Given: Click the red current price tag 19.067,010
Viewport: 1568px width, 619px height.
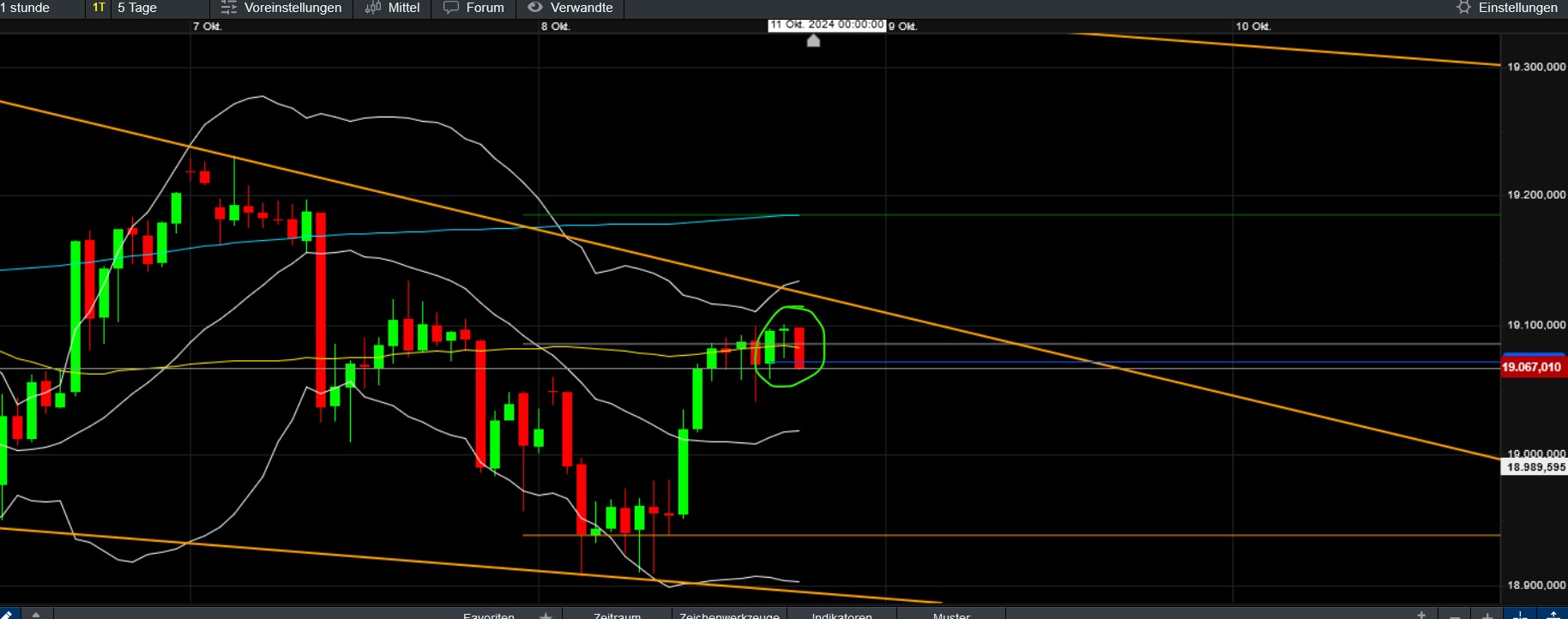Looking at the screenshot, I should 1533,367.
